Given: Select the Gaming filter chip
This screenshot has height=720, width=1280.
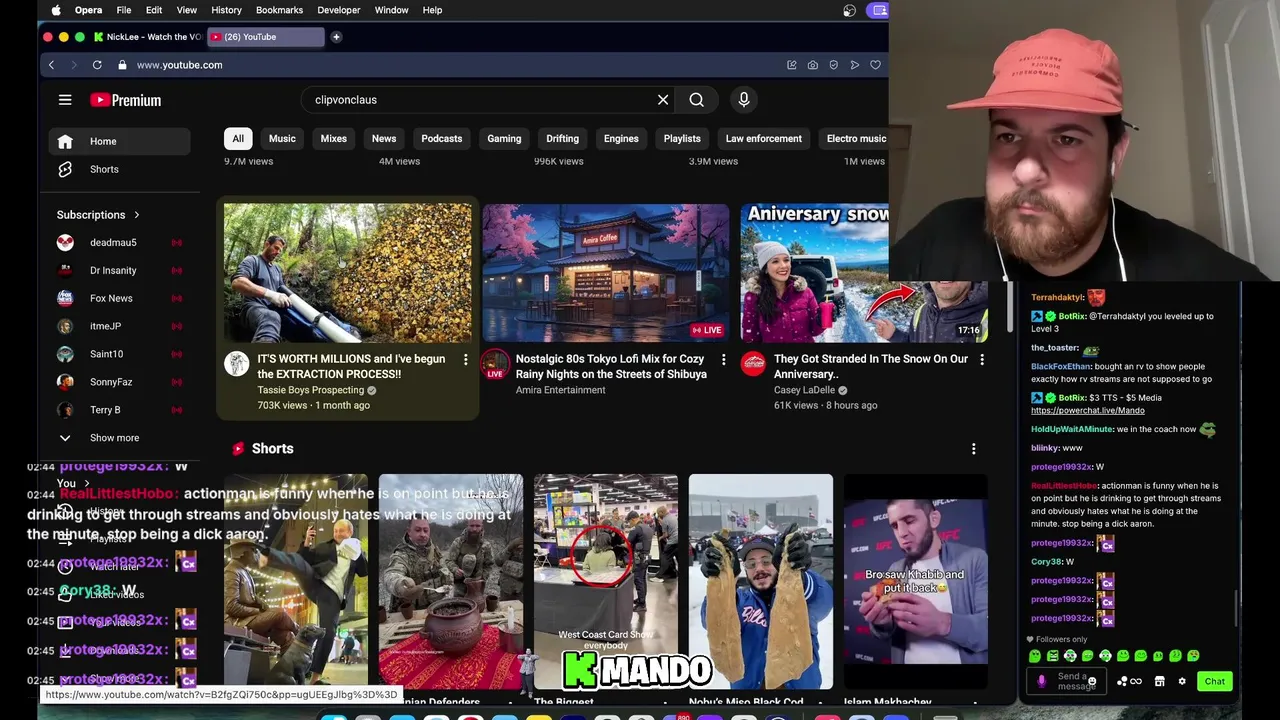Looking at the screenshot, I should [504, 139].
